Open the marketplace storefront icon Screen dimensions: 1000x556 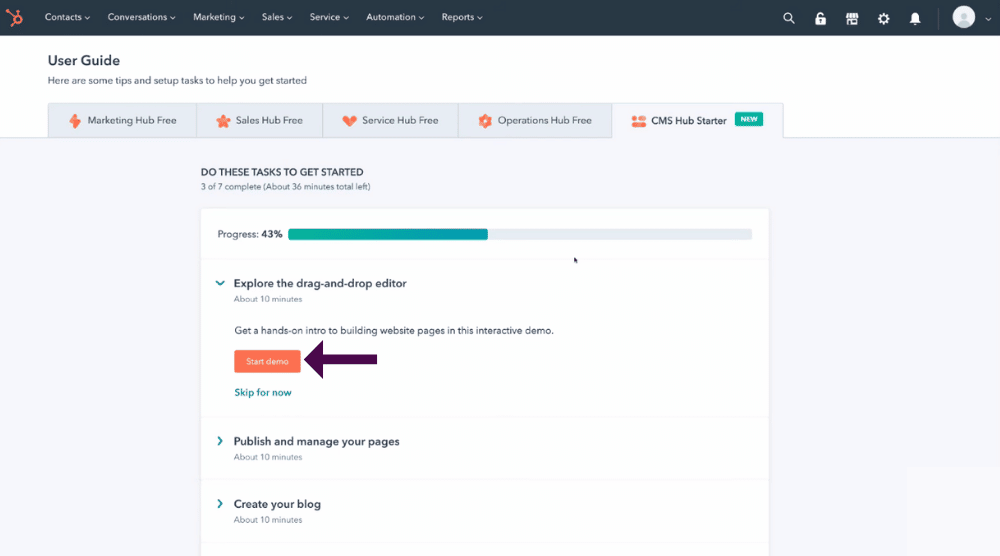[852, 18]
